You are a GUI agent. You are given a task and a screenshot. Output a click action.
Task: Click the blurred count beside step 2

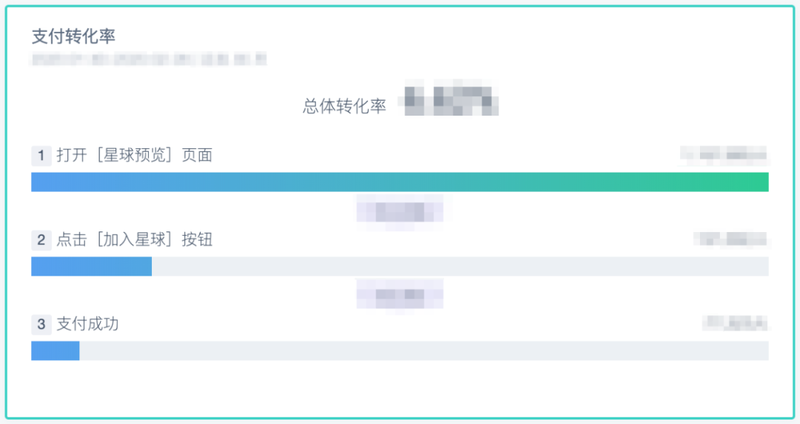tap(731, 239)
